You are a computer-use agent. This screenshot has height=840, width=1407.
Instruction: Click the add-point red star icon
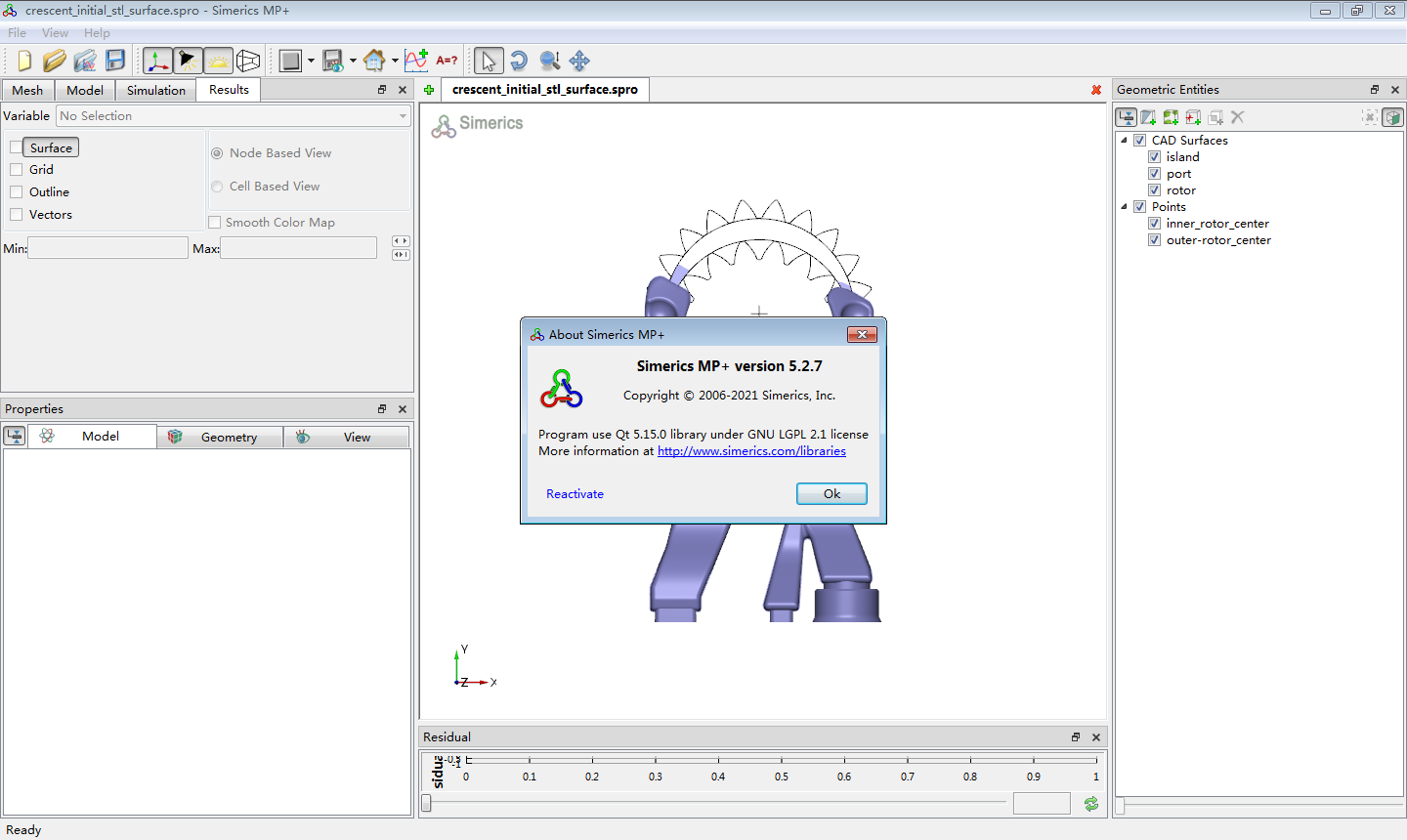pyautogui.click(x=1193, y=117)
